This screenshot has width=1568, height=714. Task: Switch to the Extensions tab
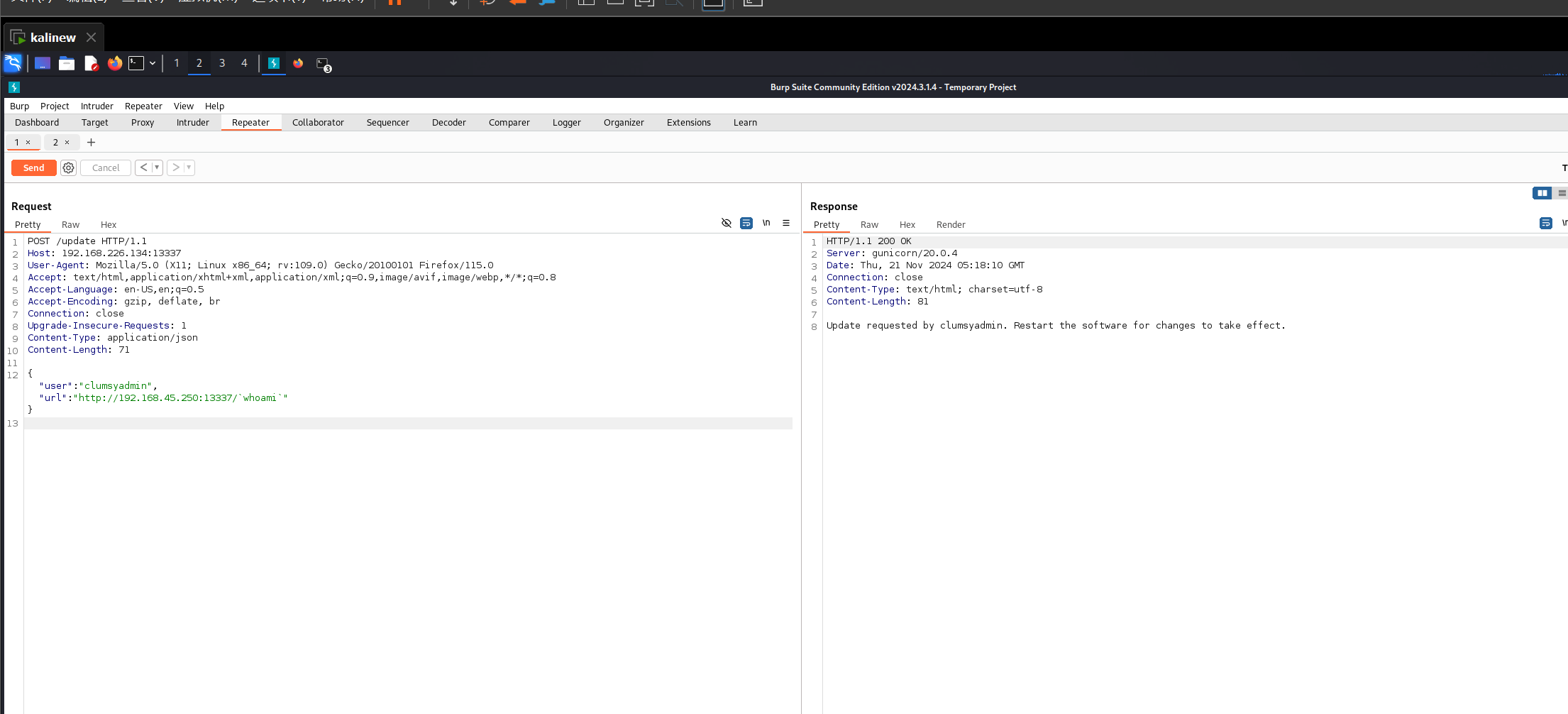pyautogui.click(x=689, y=122)
